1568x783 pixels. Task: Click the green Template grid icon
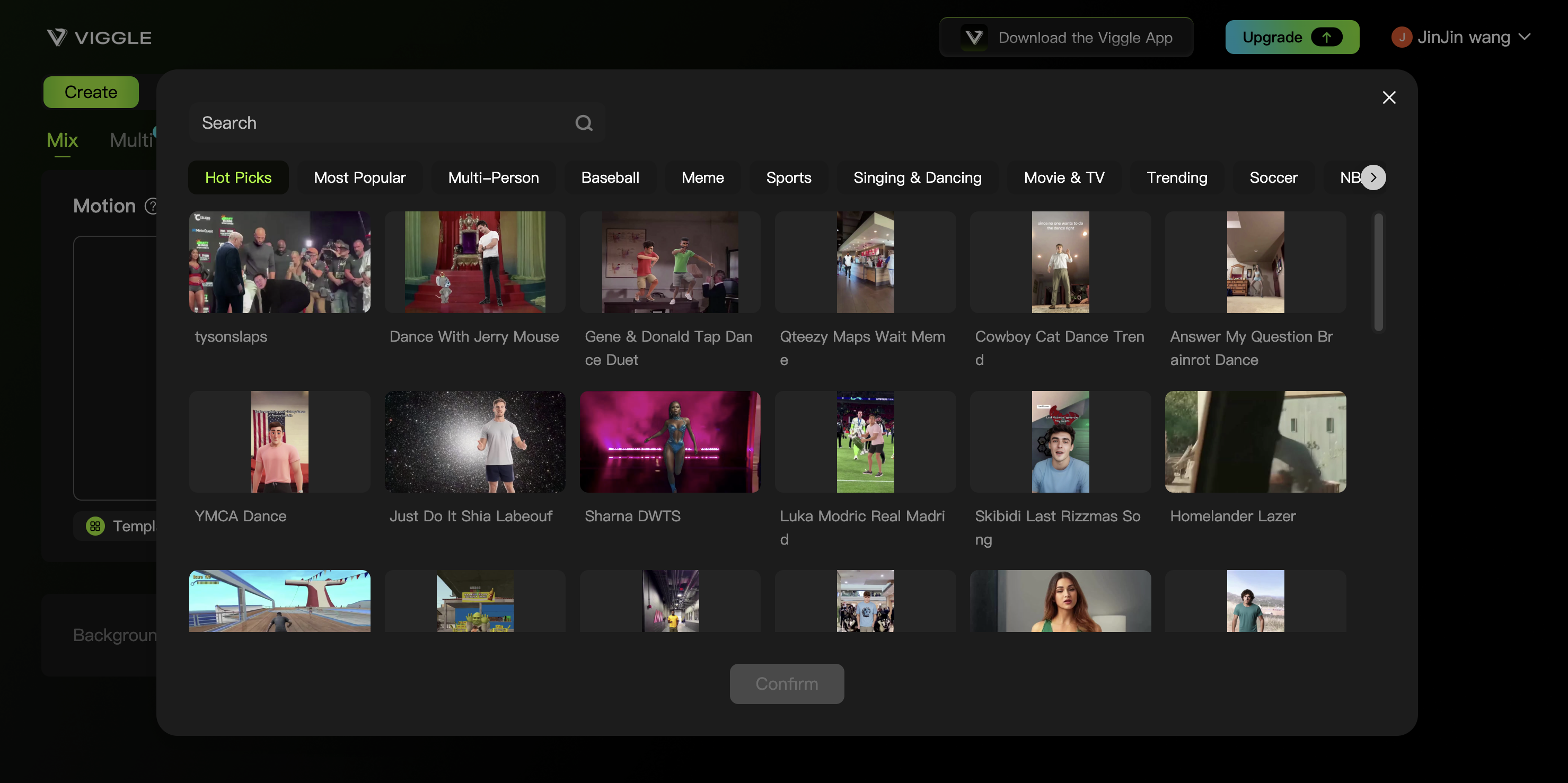coord(95,526)
